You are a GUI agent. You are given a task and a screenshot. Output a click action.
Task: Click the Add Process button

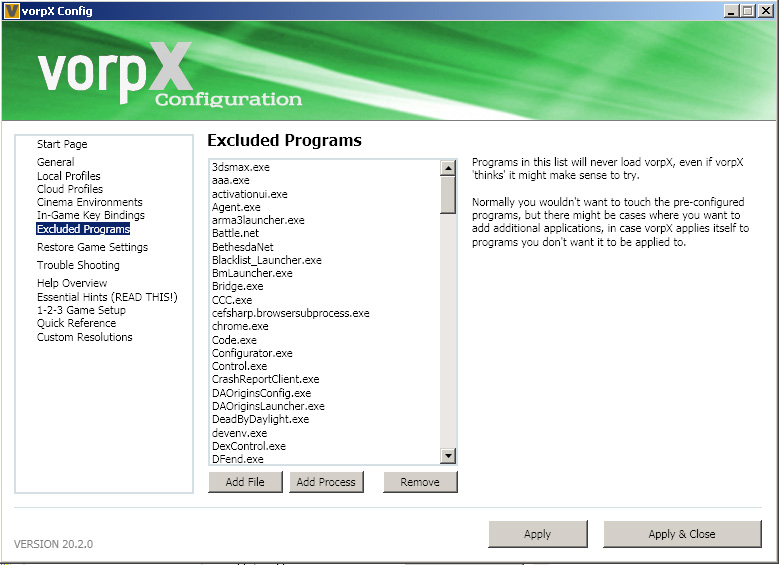tap(326, 482)
